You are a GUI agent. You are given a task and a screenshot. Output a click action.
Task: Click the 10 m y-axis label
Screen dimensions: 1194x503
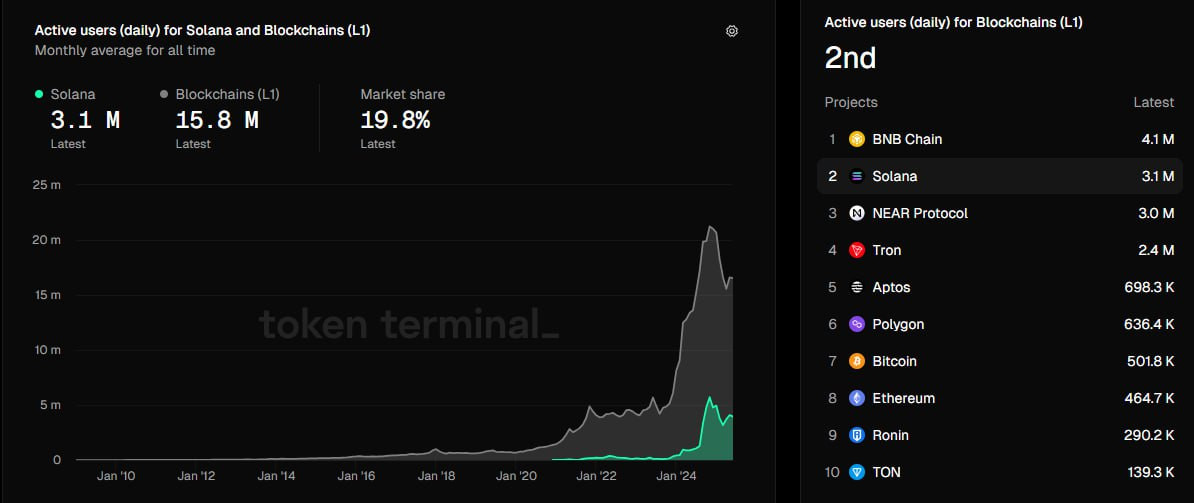tap(47, 350)
